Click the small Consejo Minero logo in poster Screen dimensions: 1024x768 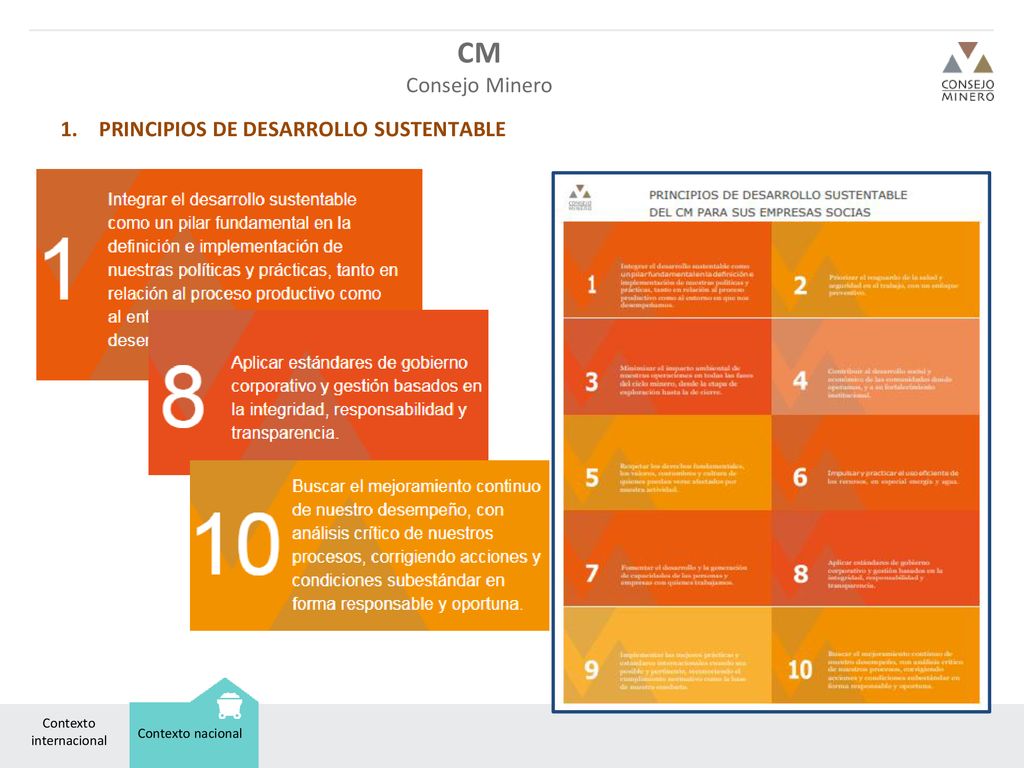[580, 197]
